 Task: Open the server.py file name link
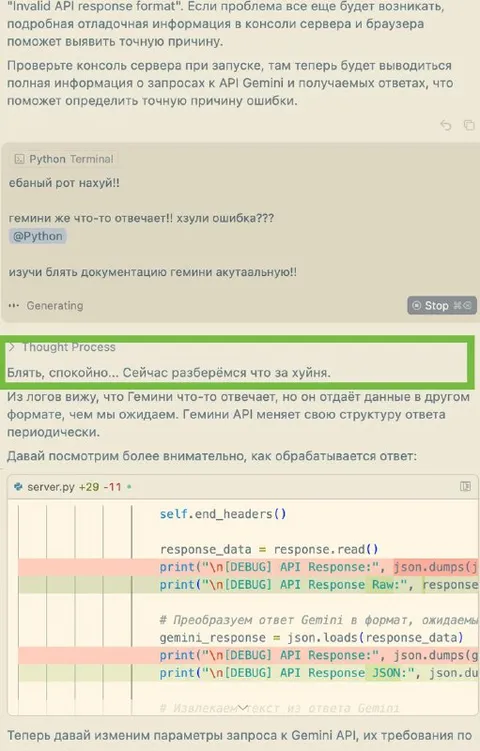tap(51, 487)
